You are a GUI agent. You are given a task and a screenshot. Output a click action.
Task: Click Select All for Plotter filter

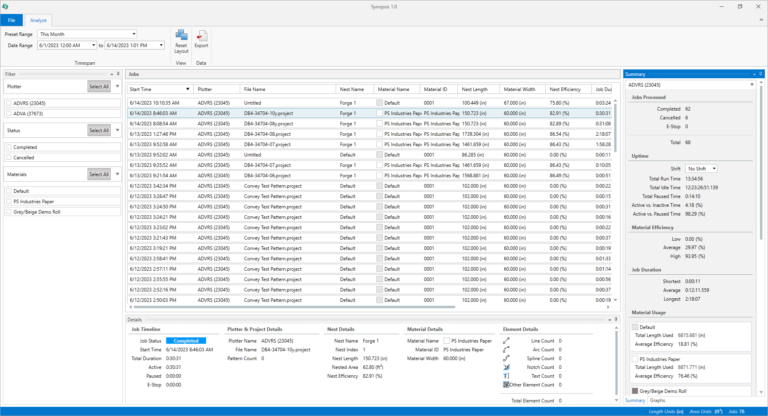[x=99, y=87]
